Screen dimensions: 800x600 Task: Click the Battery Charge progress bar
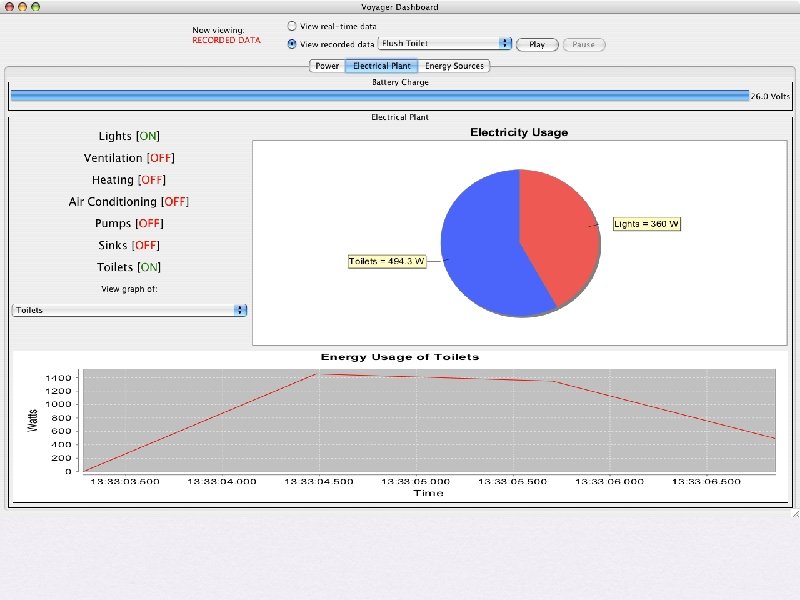pos(380,96)
